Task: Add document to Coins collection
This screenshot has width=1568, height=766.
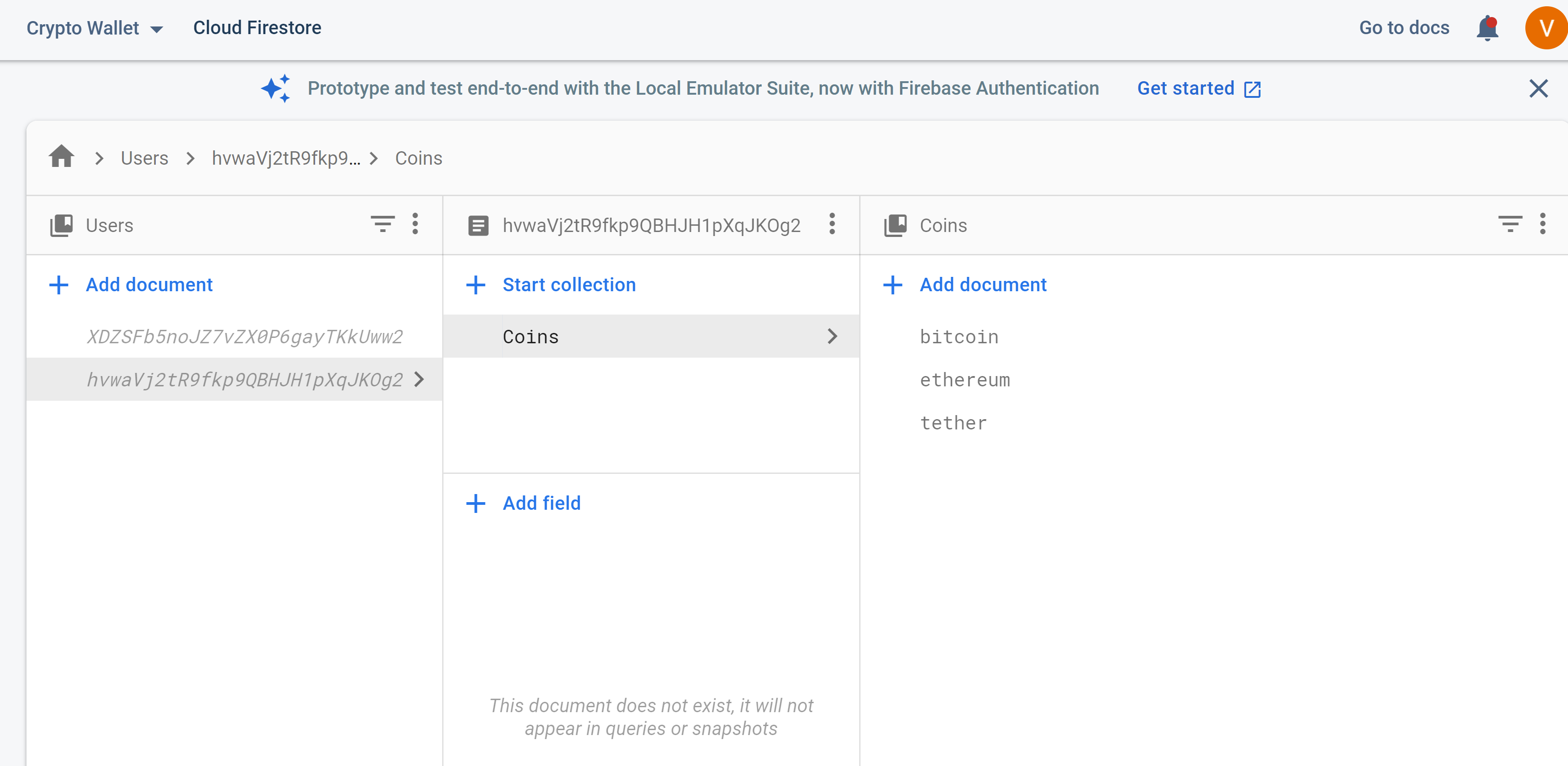Action: coord(982,285)
